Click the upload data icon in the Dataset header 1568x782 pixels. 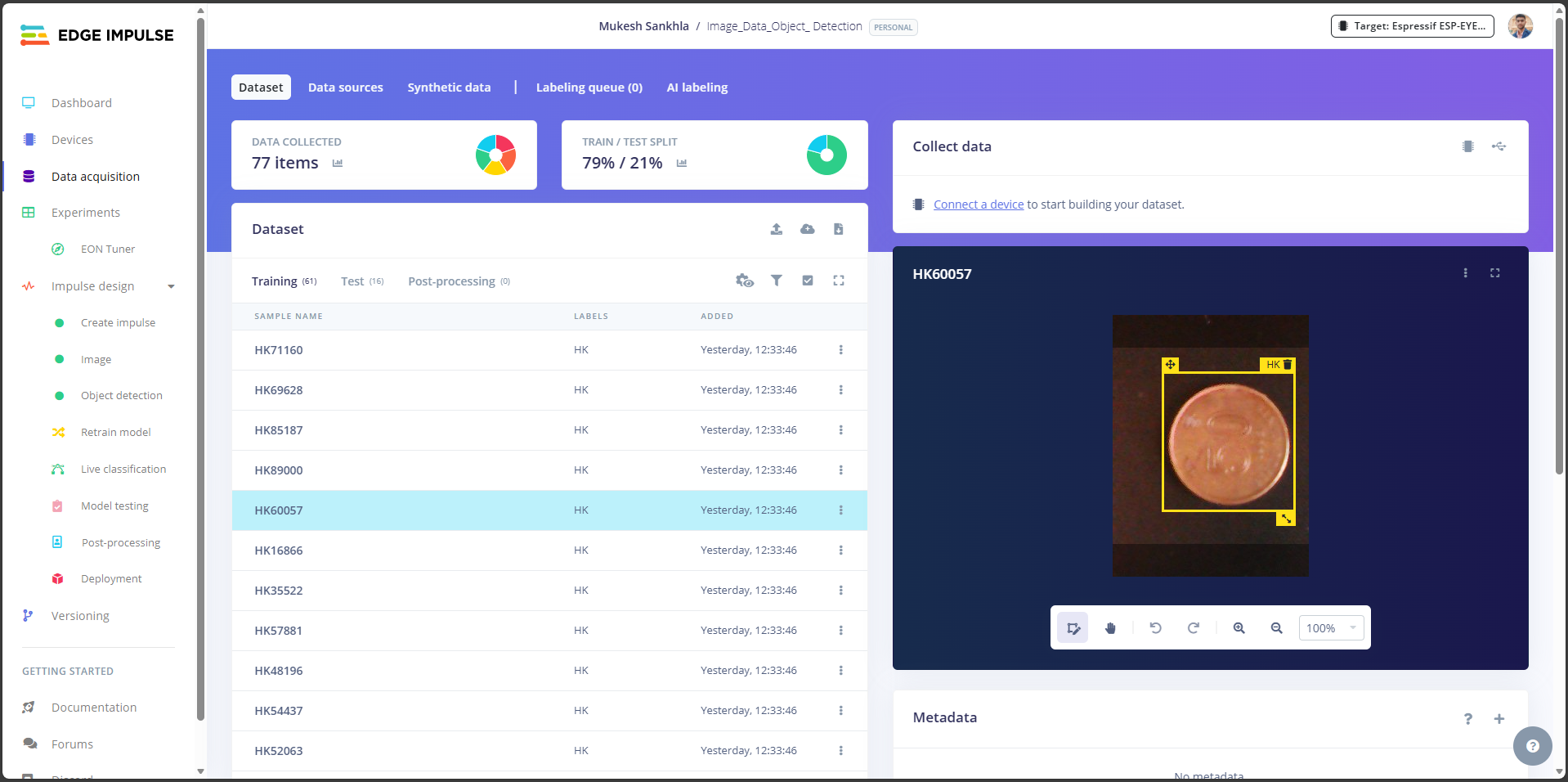tap(777, 229)
